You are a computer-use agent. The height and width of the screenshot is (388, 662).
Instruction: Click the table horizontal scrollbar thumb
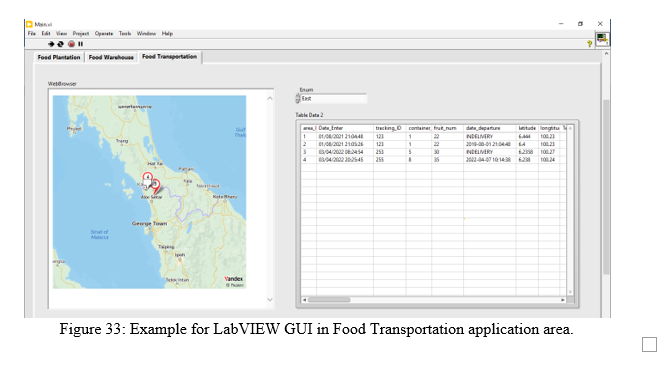pos(329,300)
